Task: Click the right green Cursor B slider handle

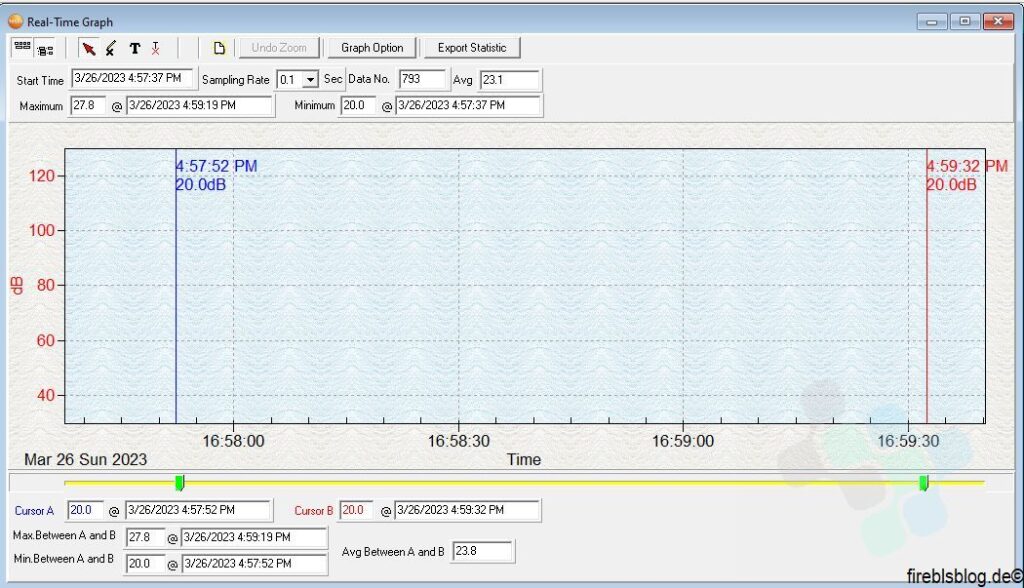Action: point(924,483)
